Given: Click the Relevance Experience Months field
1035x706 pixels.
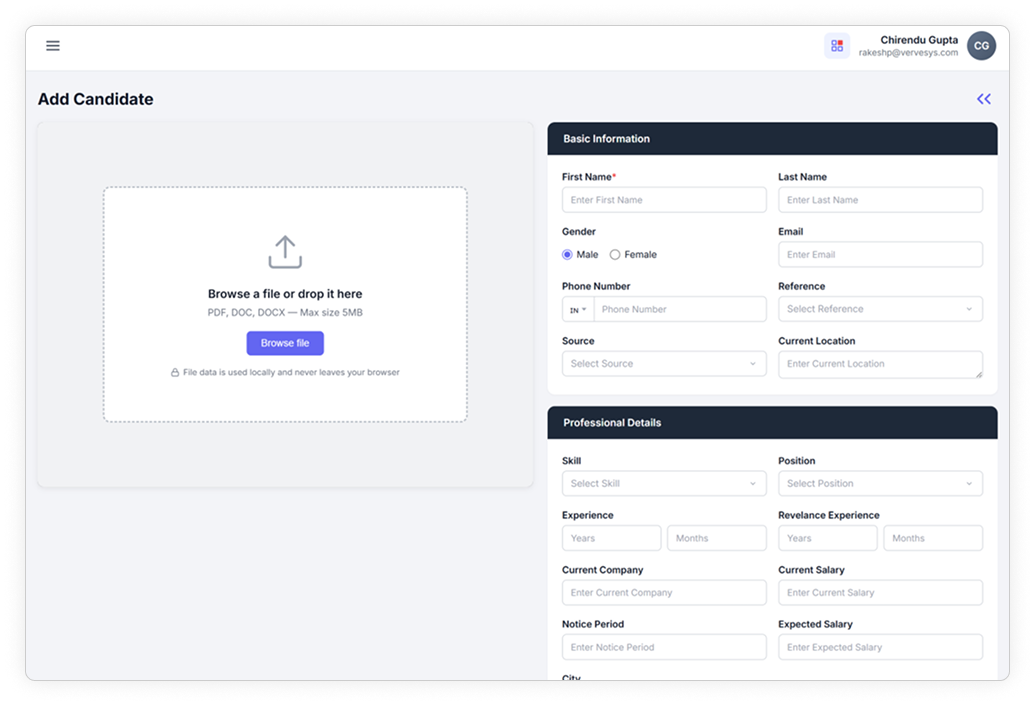Looking at the screenshot, I should click(933, 538).
